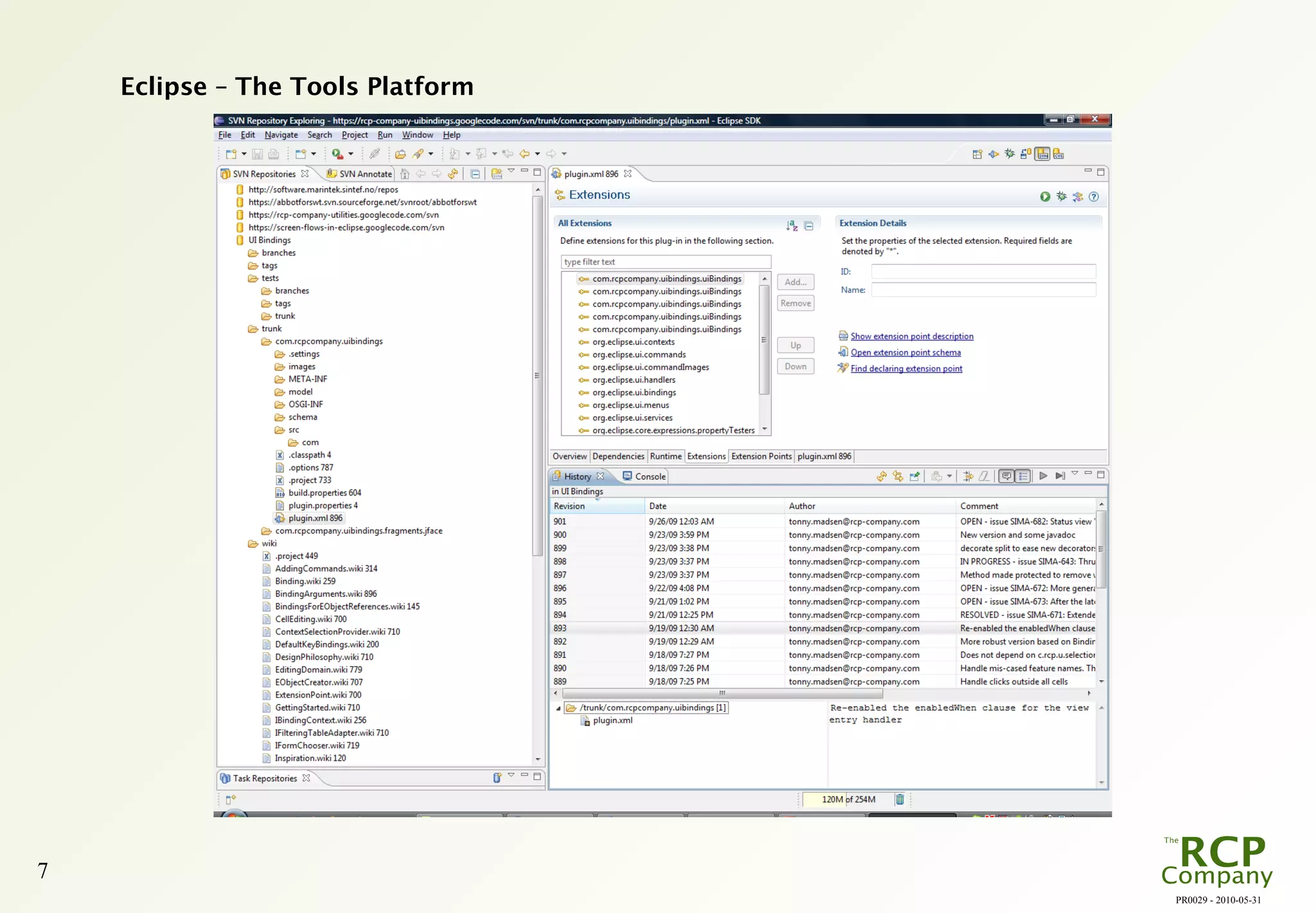Toggle affected paths viewer in History view

click(1023, 476)
